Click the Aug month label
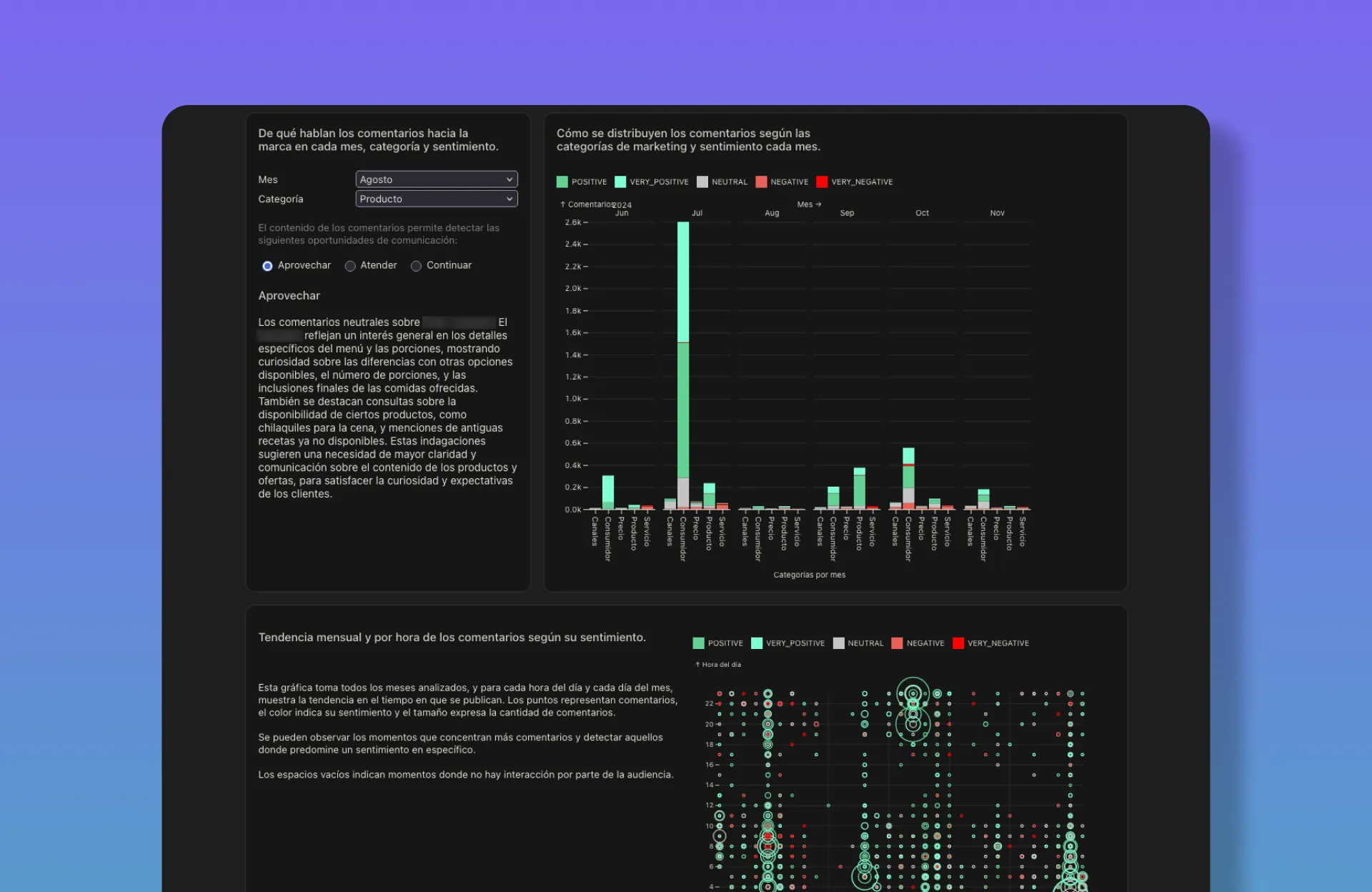Image resolution: width=1372 pixels, height=892 pixels. [x=772, y=213]
